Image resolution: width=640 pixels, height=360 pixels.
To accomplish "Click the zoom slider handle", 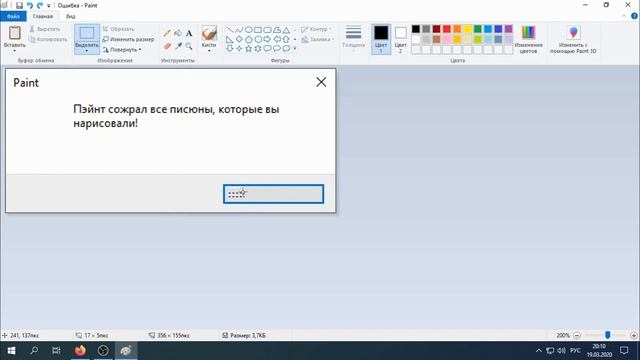I will tap(607, 335).
